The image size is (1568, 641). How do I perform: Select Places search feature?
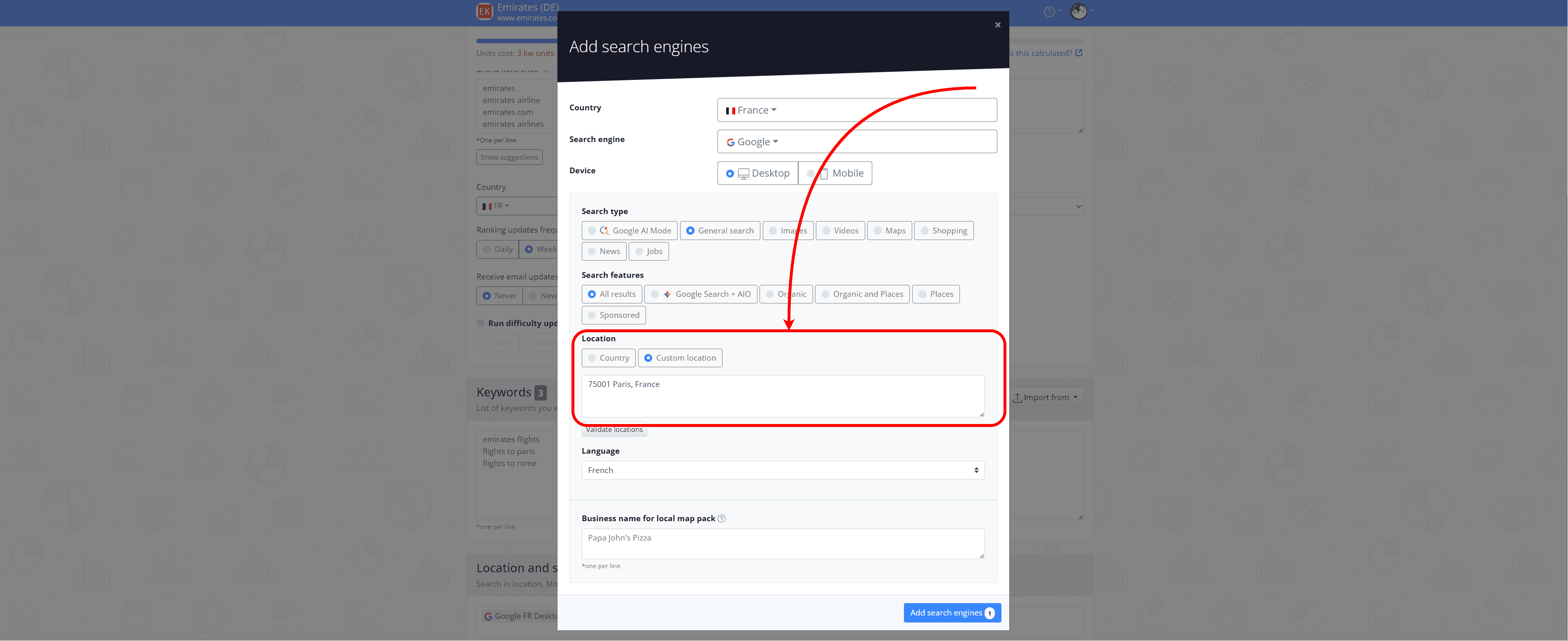pyautogui.click(x=936, y=294)
